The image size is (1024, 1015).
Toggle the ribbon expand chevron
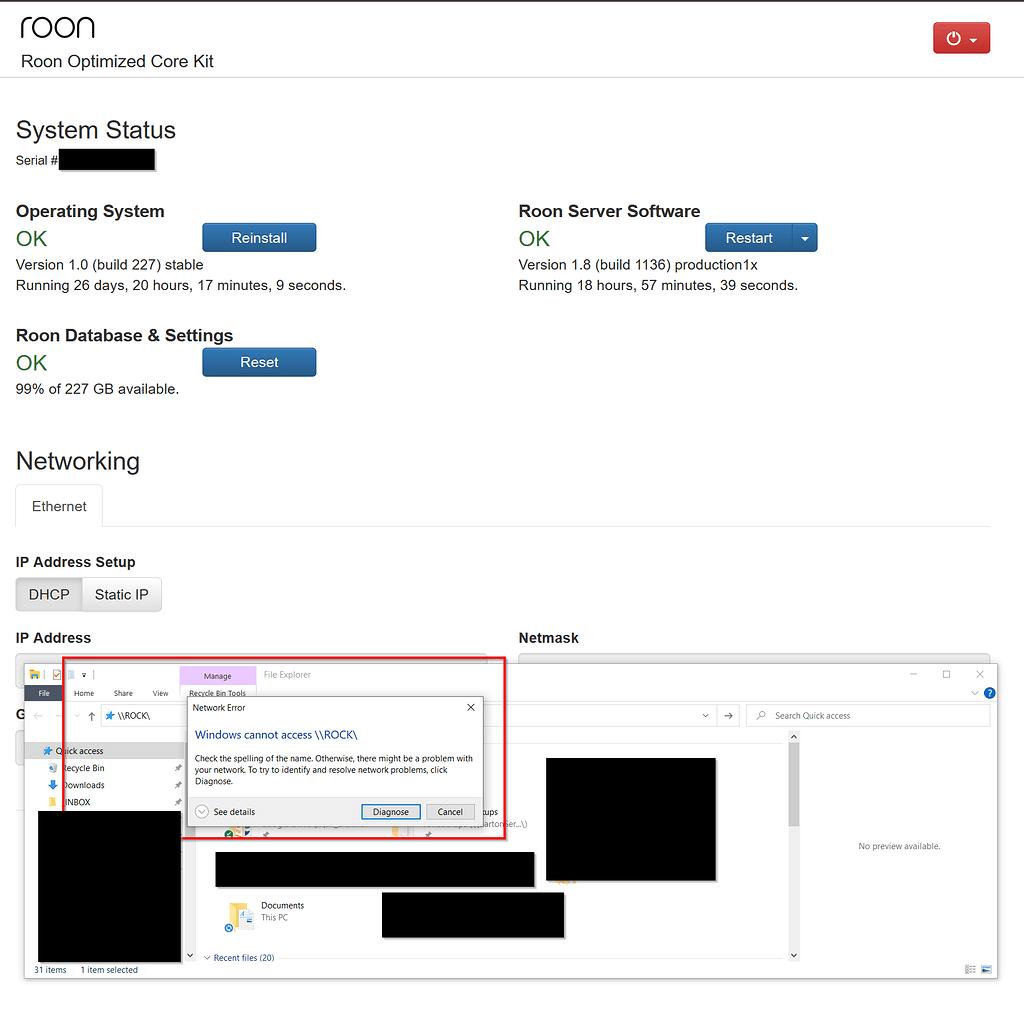974,693
